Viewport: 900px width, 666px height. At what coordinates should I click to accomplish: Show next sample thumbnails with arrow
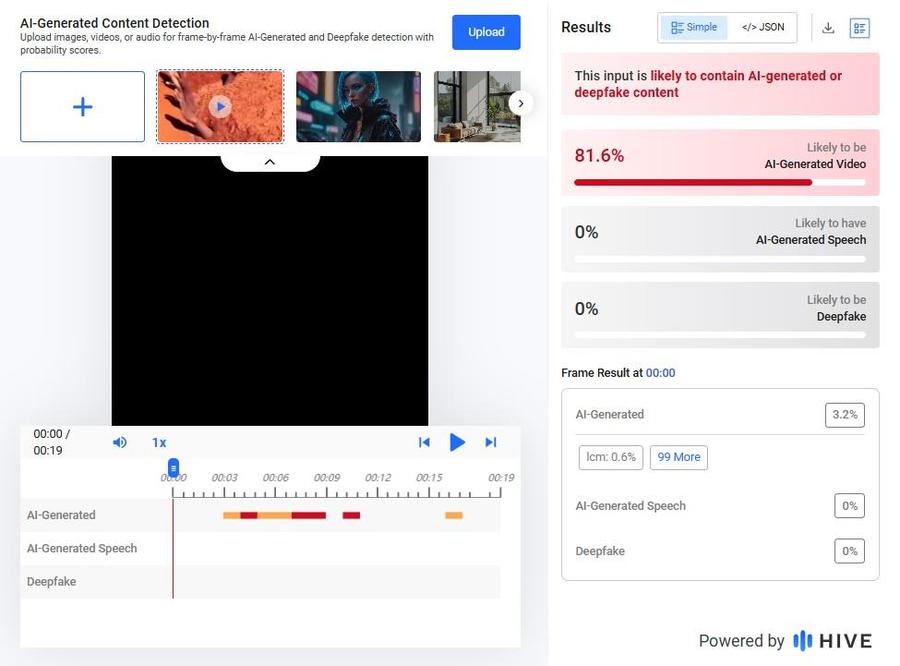[x=521, y=103]
